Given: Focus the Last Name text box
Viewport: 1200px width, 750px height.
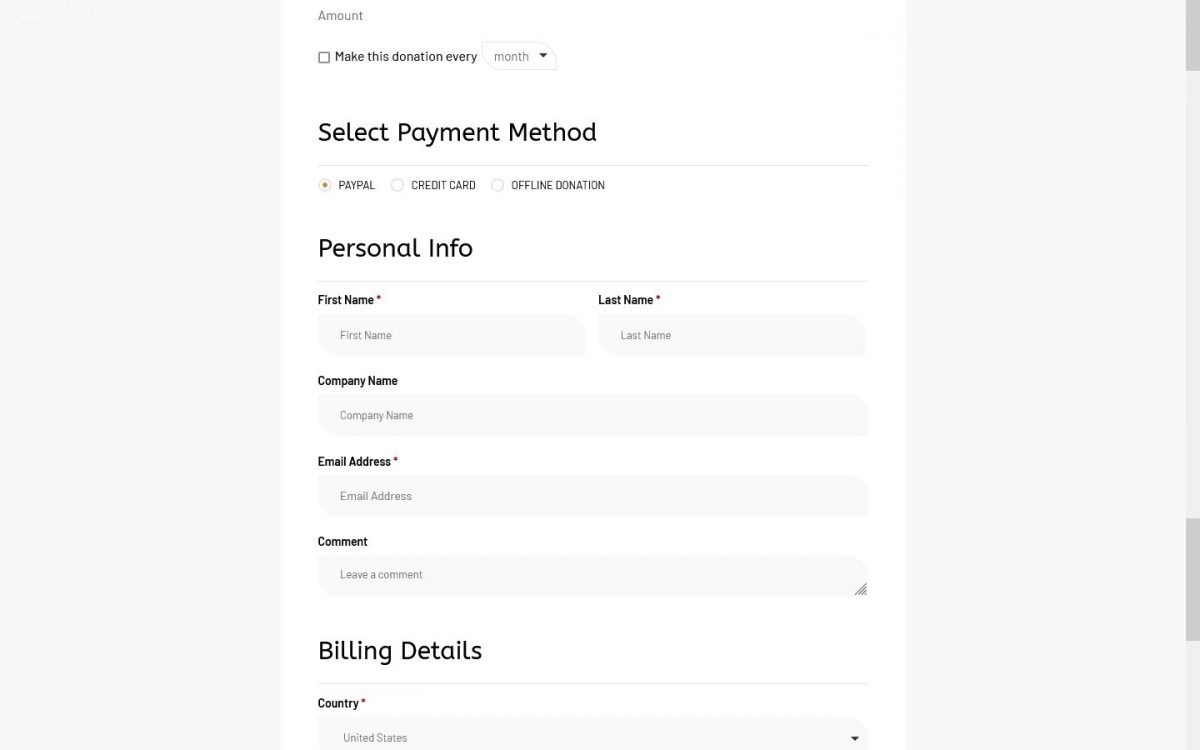Looking at the screenshot, I should (x=731, y=335).
